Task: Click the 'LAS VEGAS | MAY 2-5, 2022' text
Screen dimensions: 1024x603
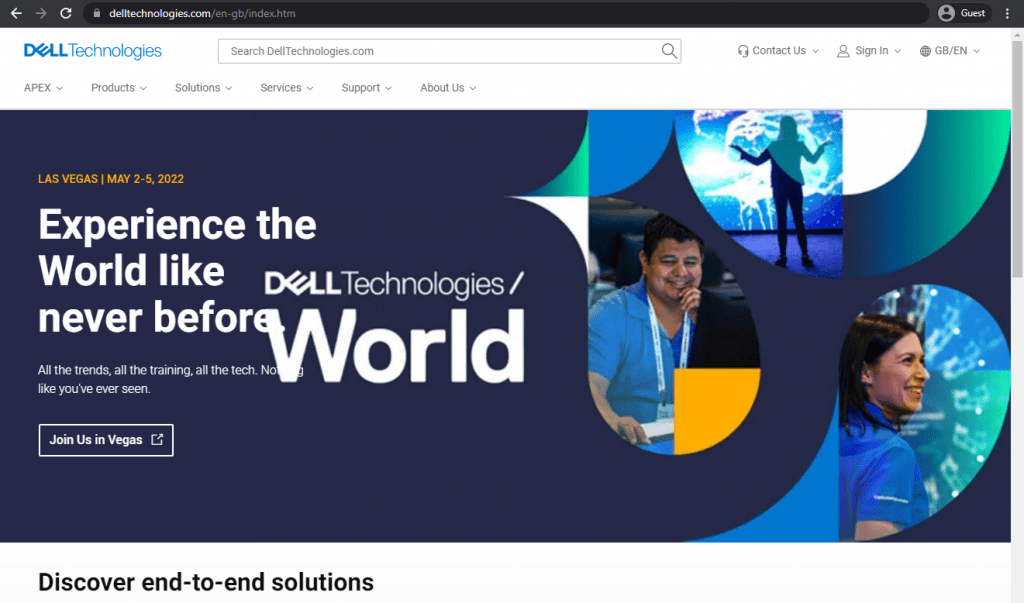Action: pos(111,179)
